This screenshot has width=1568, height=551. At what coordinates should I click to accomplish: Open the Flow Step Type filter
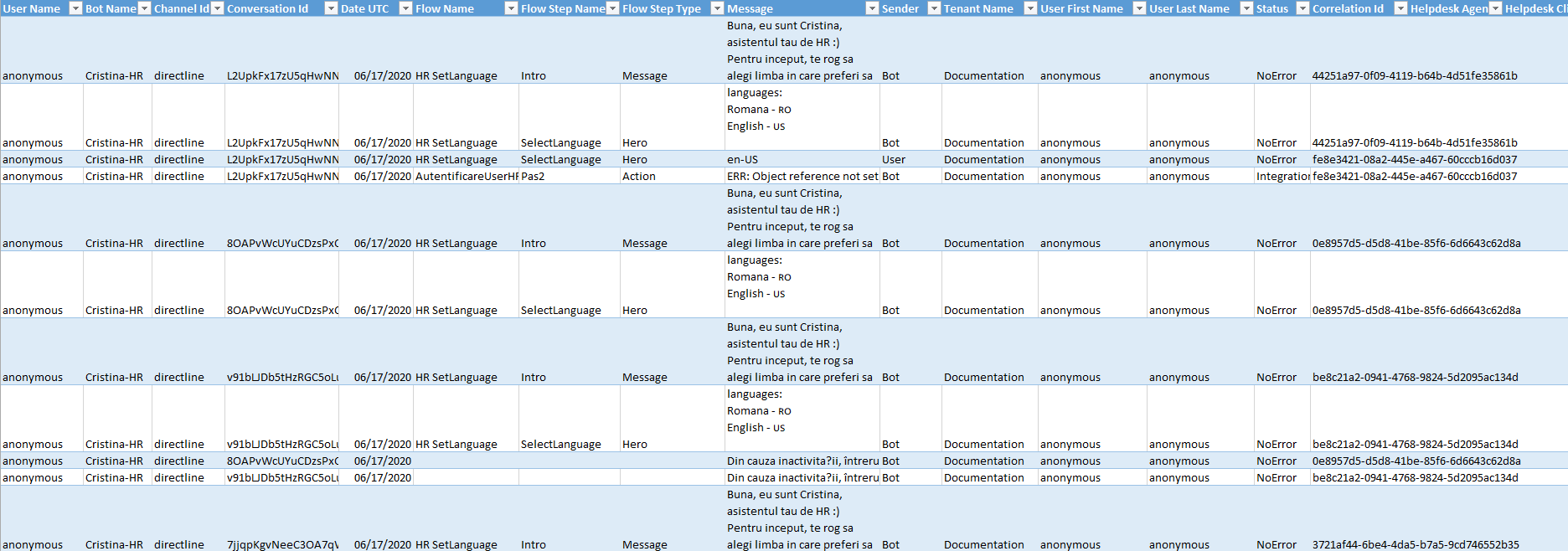[x=717, y=8]
